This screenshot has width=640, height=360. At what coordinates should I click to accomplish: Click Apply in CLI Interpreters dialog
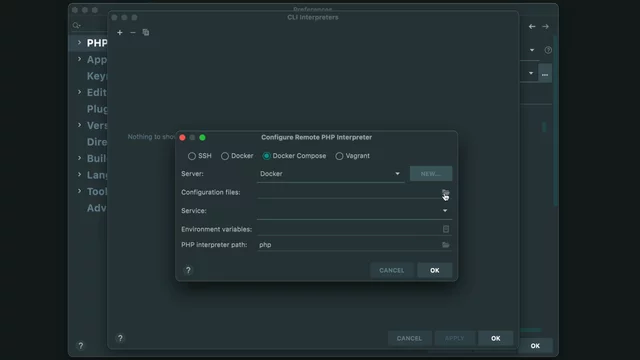[x=454, y=338]
